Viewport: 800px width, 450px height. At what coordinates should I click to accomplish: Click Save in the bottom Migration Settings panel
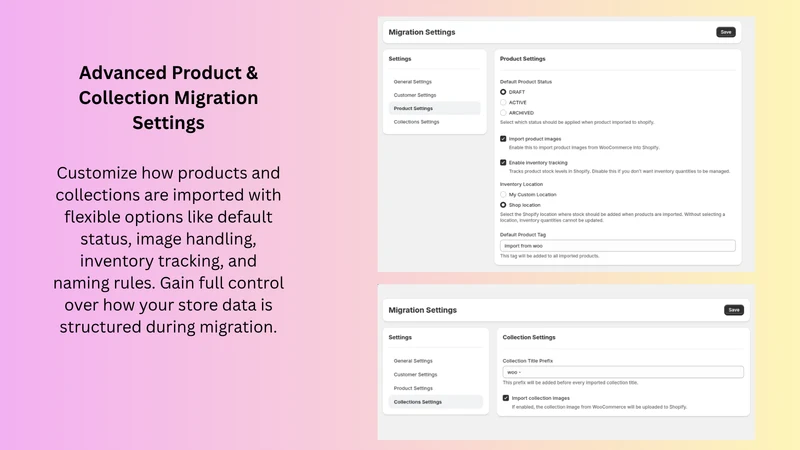coord(734,310)
